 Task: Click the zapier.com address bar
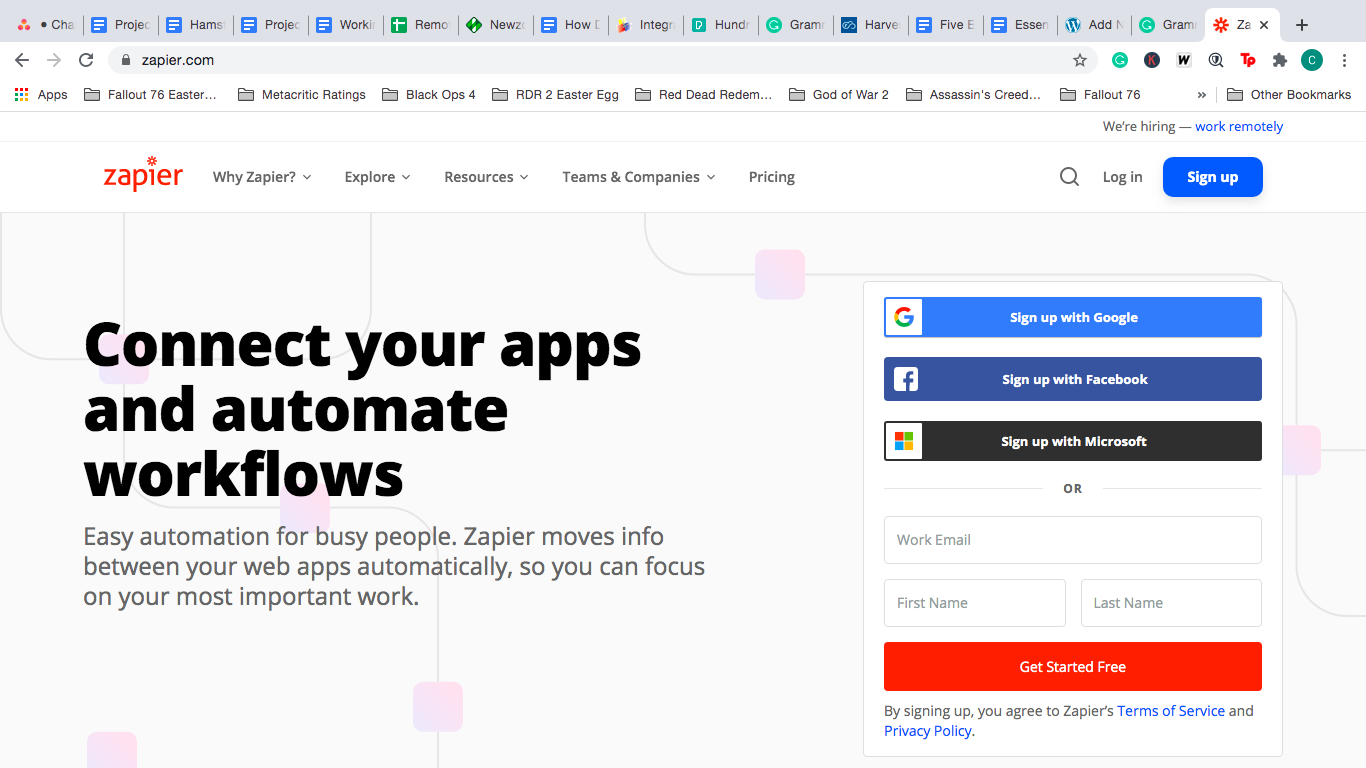600,60
